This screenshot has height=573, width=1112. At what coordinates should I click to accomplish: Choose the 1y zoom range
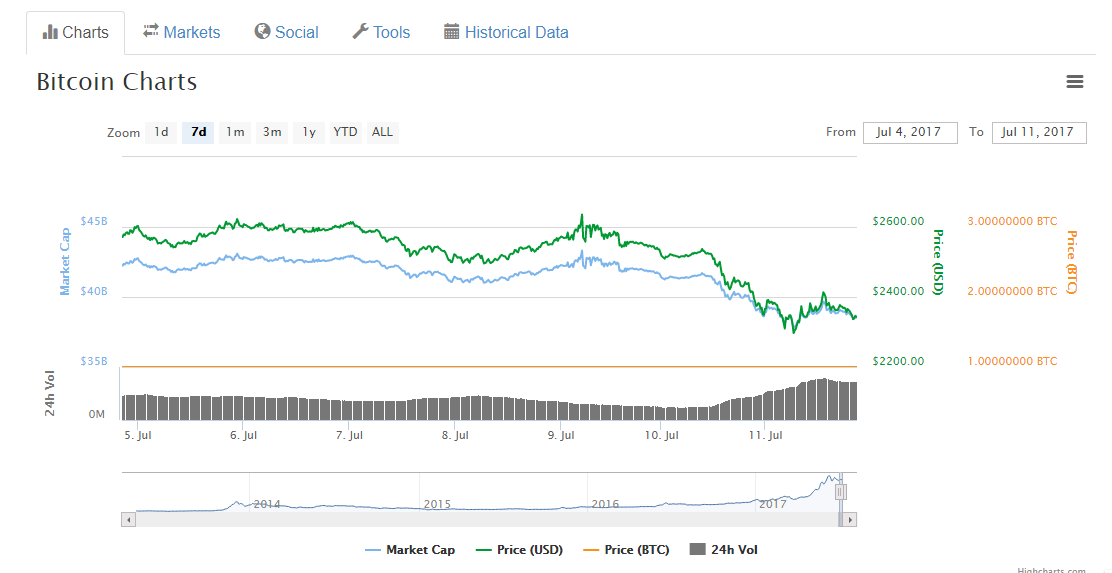coord(309,133)
